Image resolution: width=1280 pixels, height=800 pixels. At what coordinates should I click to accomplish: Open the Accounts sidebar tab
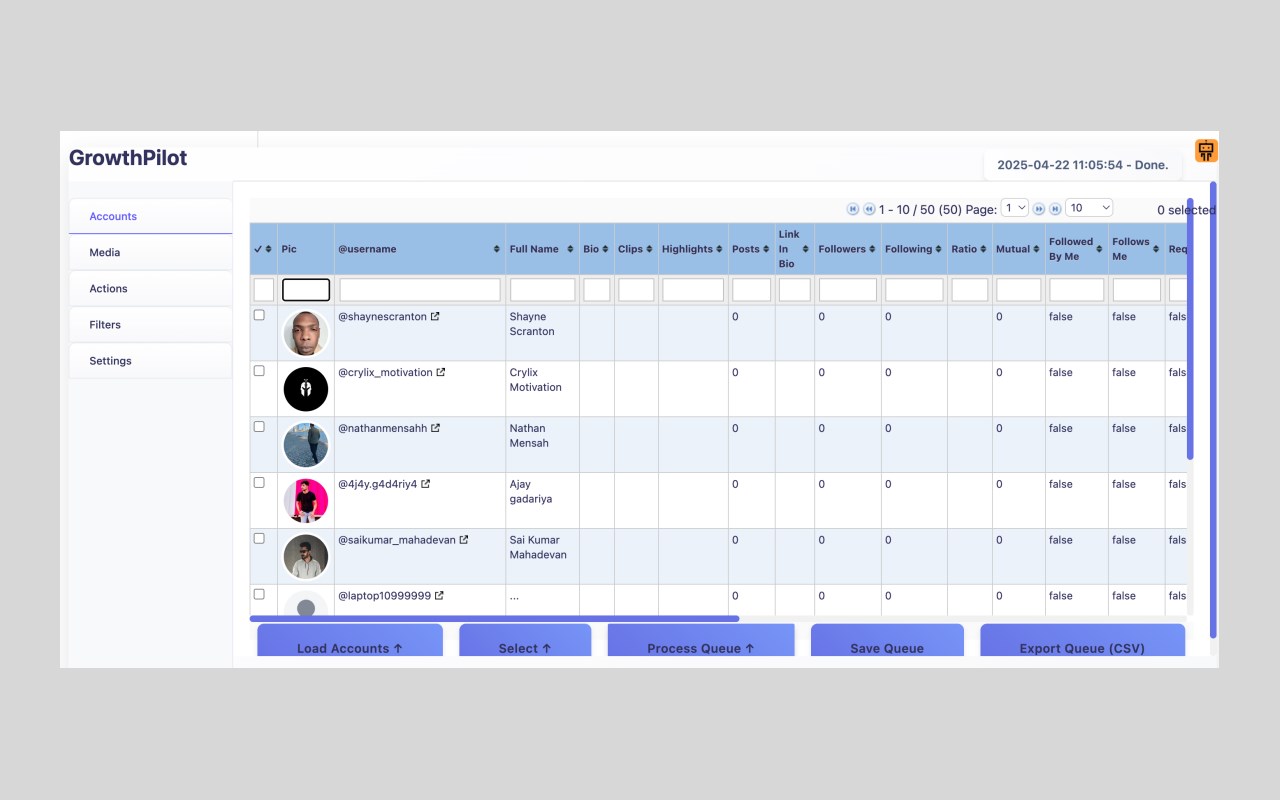150,216
